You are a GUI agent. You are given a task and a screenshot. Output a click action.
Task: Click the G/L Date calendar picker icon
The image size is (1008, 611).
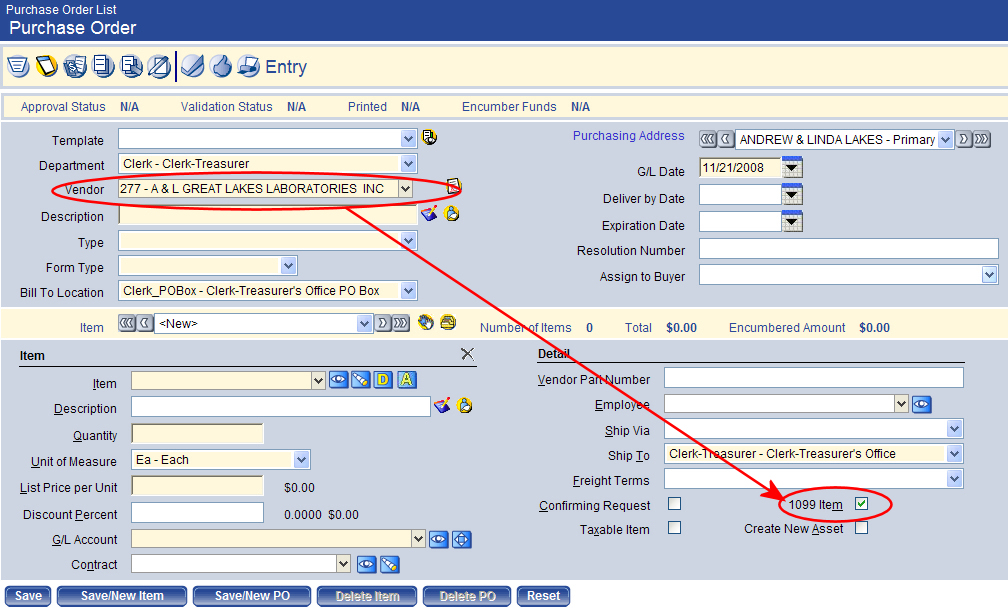click(x=792, y=167)
